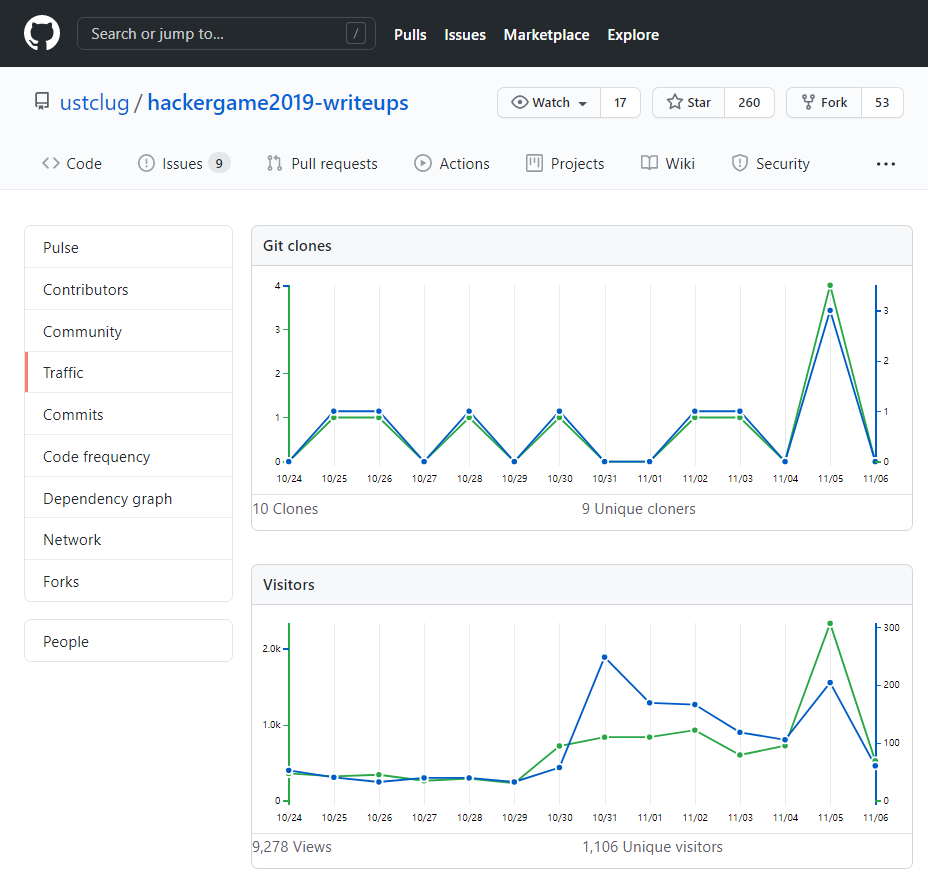Click the 9 Unique cloners summary text
This screenshot has height=885, width=928.
[x=639, y=509]
